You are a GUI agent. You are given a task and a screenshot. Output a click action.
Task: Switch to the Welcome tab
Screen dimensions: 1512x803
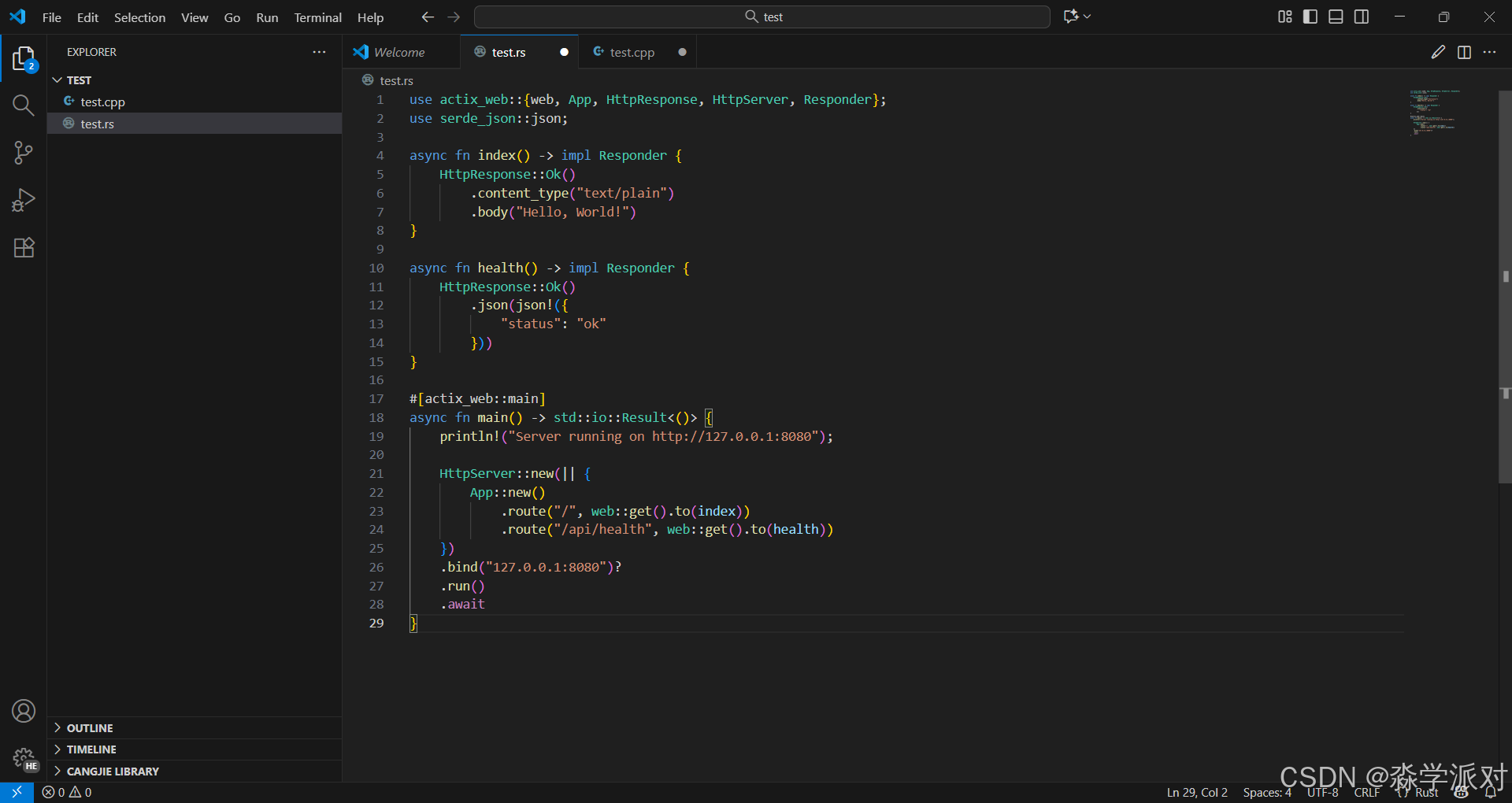[x=401, y=52]
